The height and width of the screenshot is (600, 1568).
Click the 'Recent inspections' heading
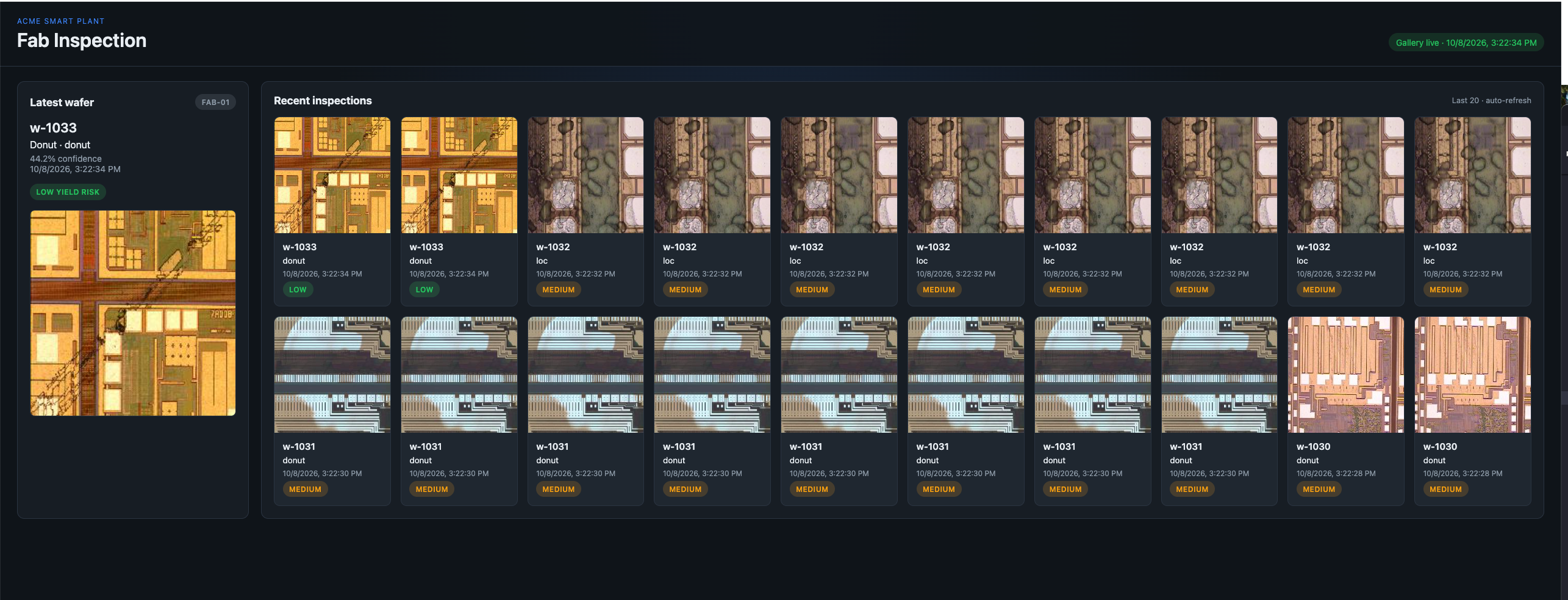(x=323, y=101)
